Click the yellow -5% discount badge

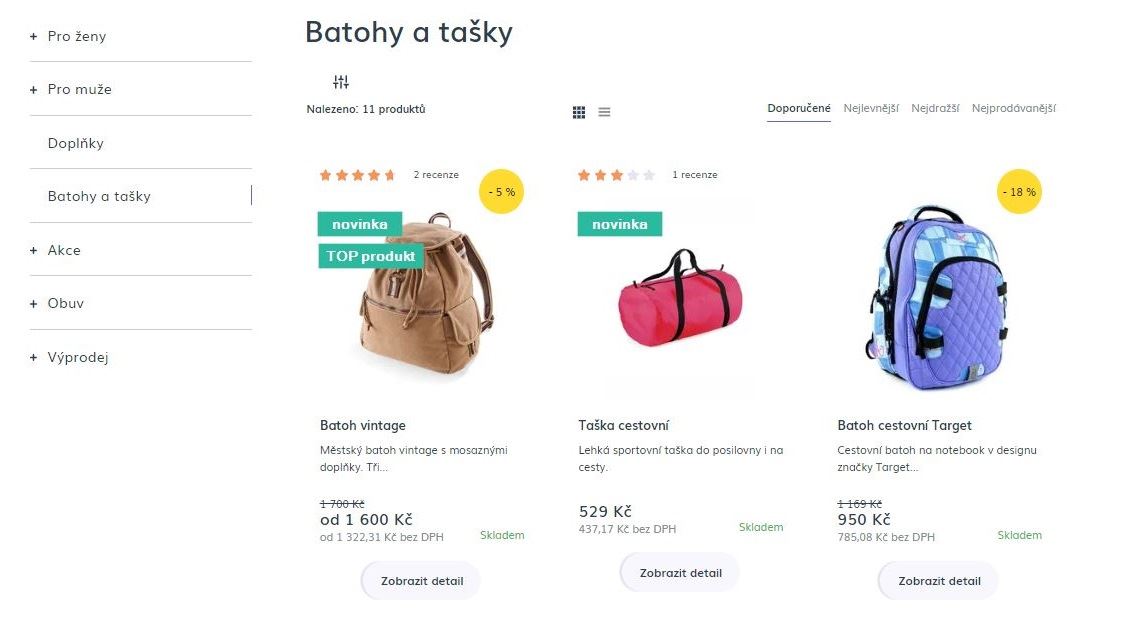(x=501, y=191)
